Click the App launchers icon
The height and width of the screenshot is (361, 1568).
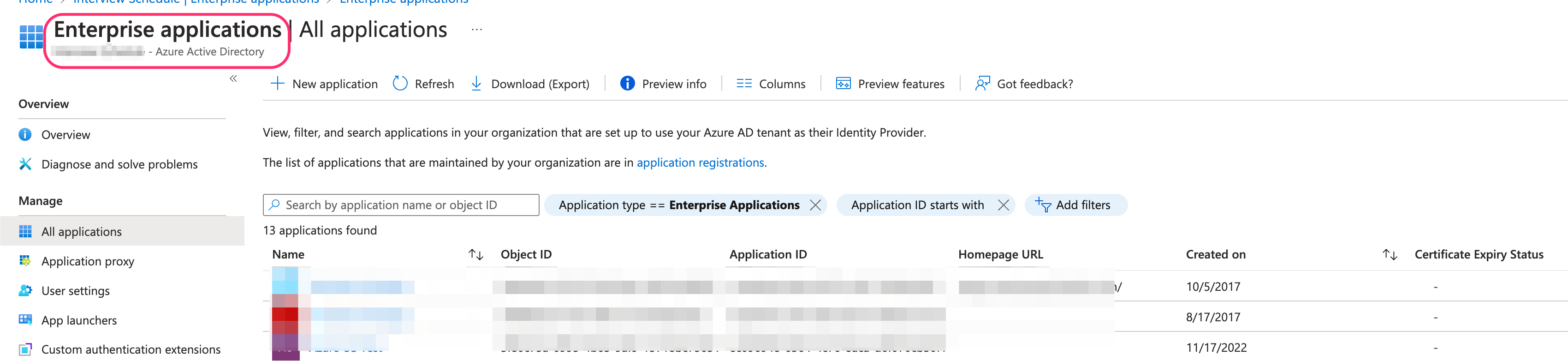tap(25, 319)
